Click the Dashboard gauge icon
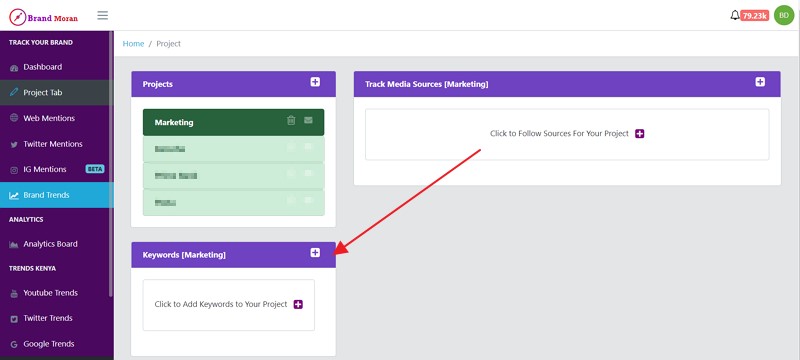800x360 pixels. tap(14, 67)
